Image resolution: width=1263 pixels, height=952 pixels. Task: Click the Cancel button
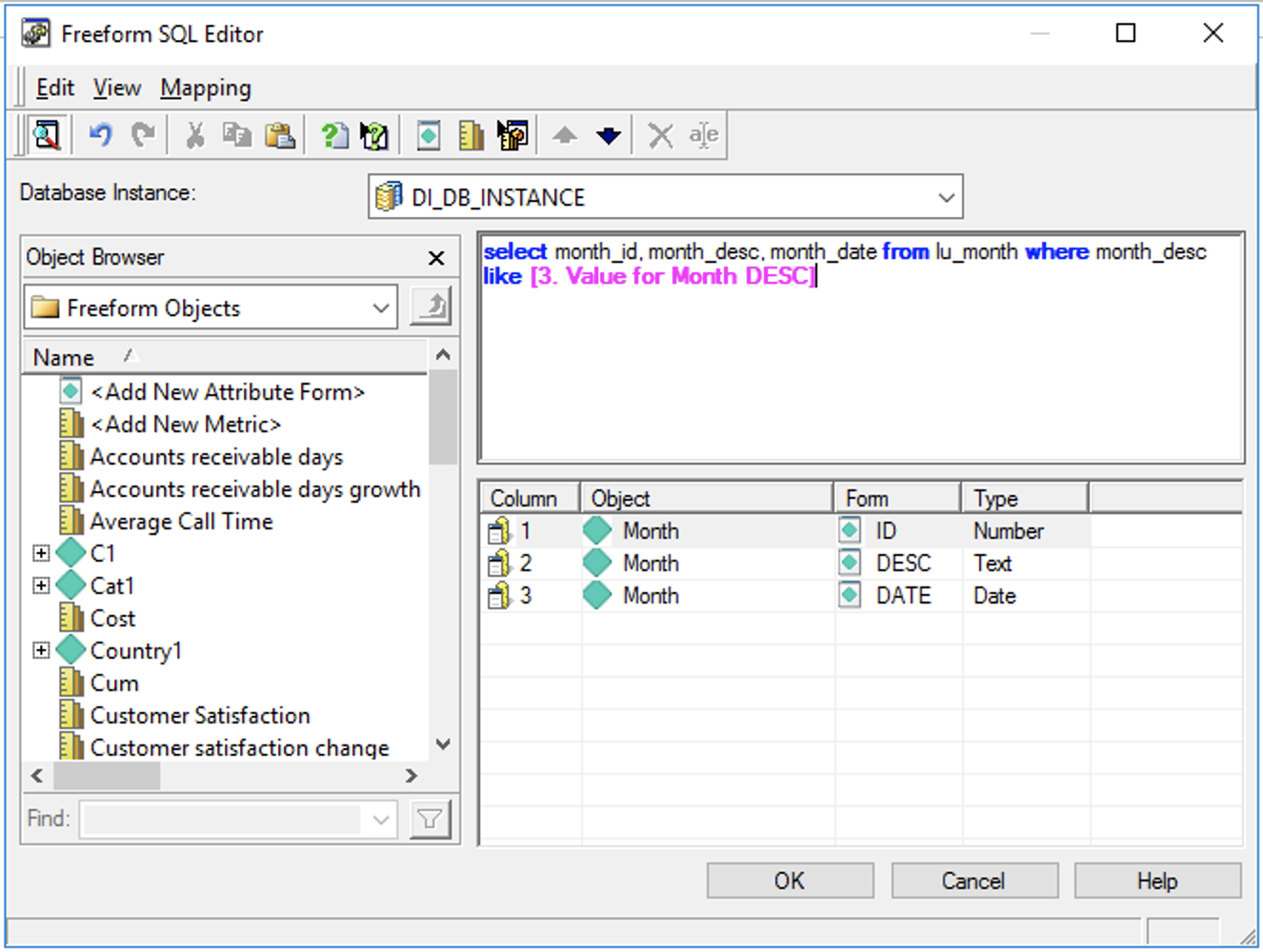pyautogui.click(x=973, y=881)
